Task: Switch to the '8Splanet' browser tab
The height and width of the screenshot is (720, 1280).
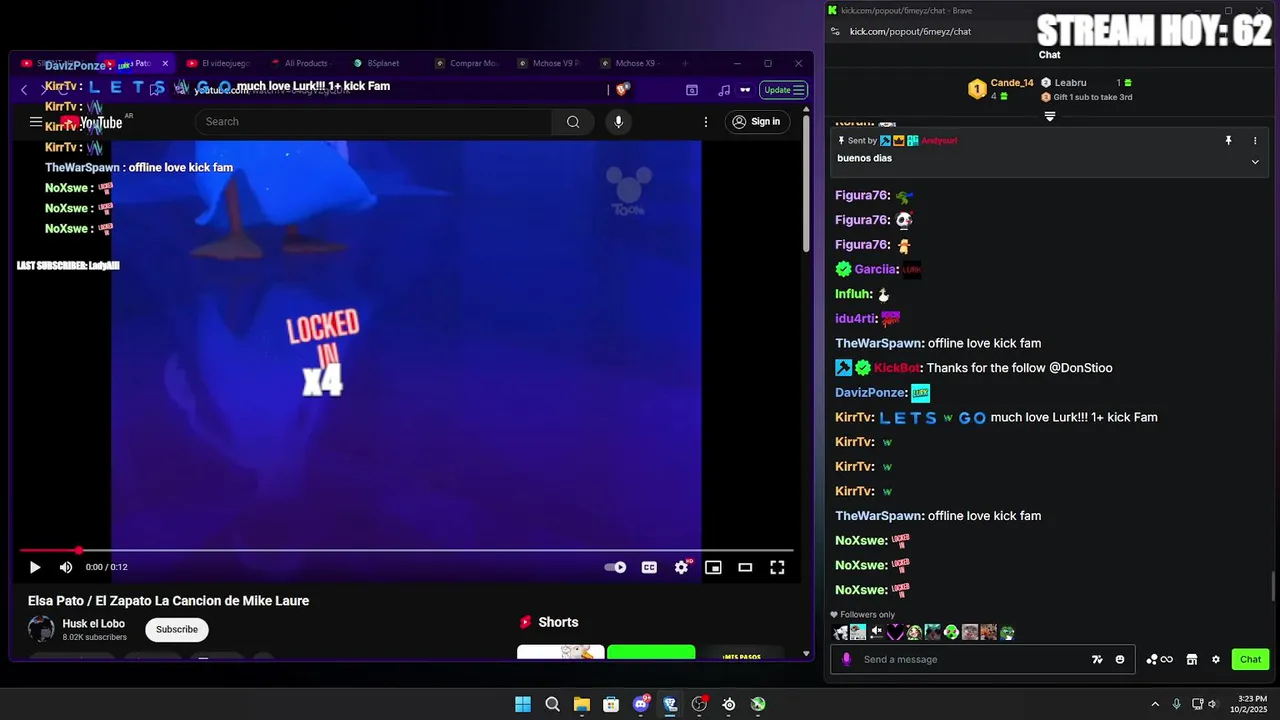Action: click(x=384, y=63)
